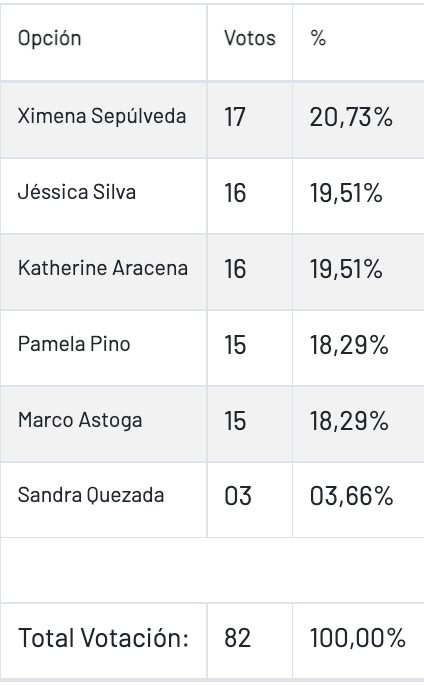Click the % column header
Viewport: 424px width, 686px height.
coord(358,42)
